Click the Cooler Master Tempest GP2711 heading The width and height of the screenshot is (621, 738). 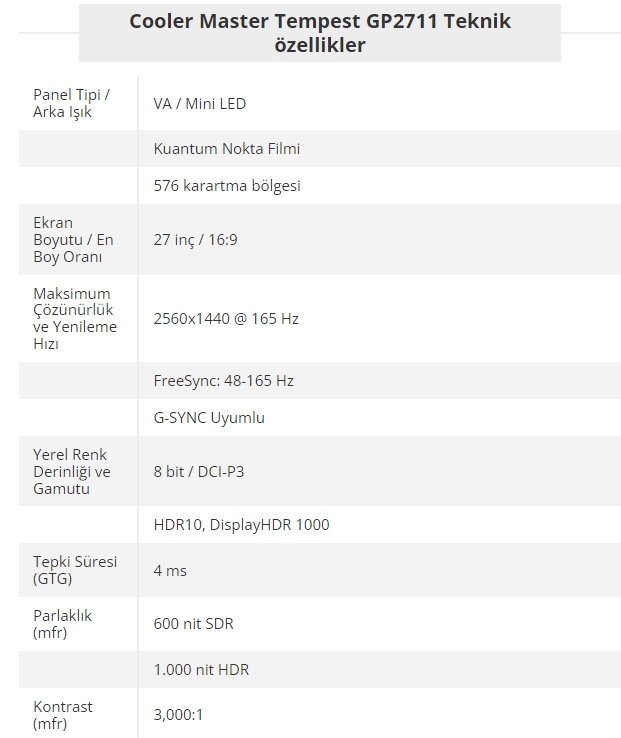pos(320,33)
